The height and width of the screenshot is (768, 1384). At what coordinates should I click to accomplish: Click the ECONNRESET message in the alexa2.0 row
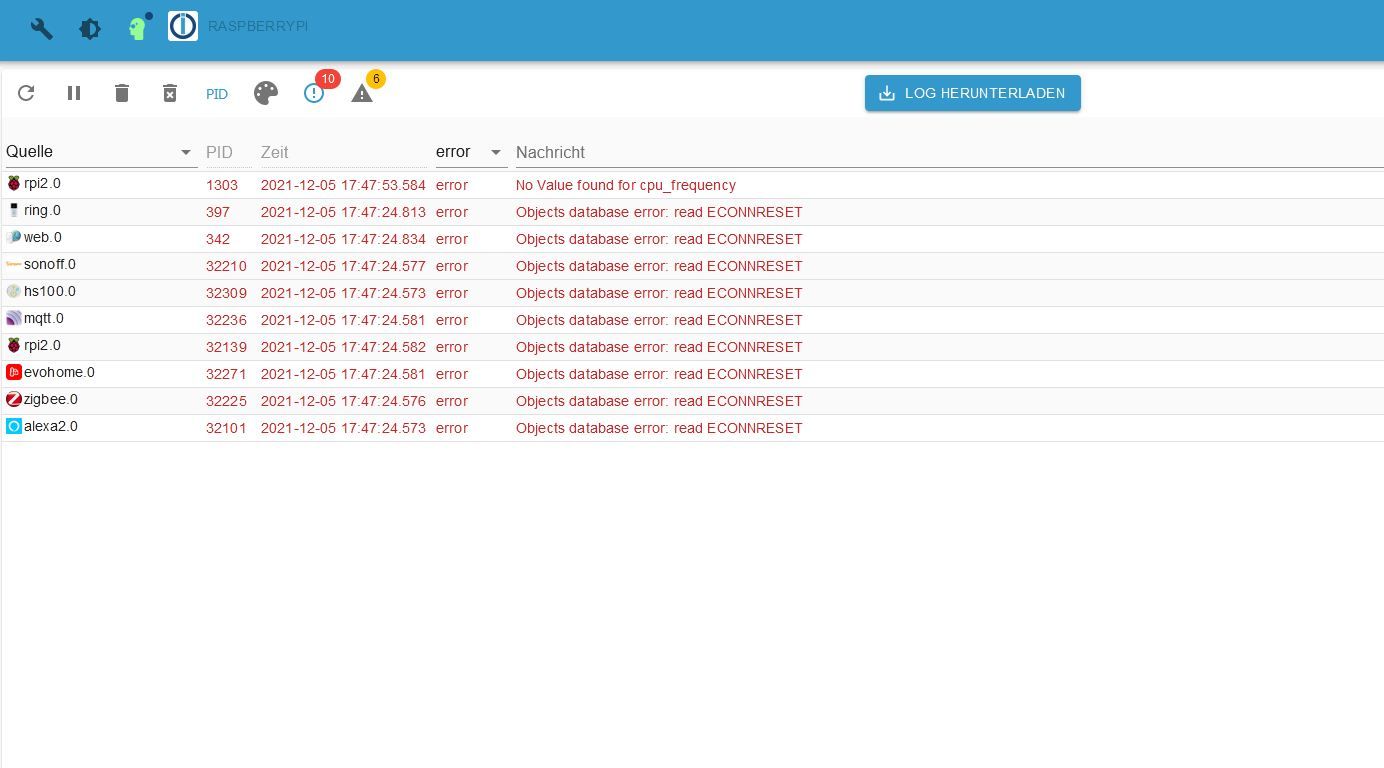(659, 428)
